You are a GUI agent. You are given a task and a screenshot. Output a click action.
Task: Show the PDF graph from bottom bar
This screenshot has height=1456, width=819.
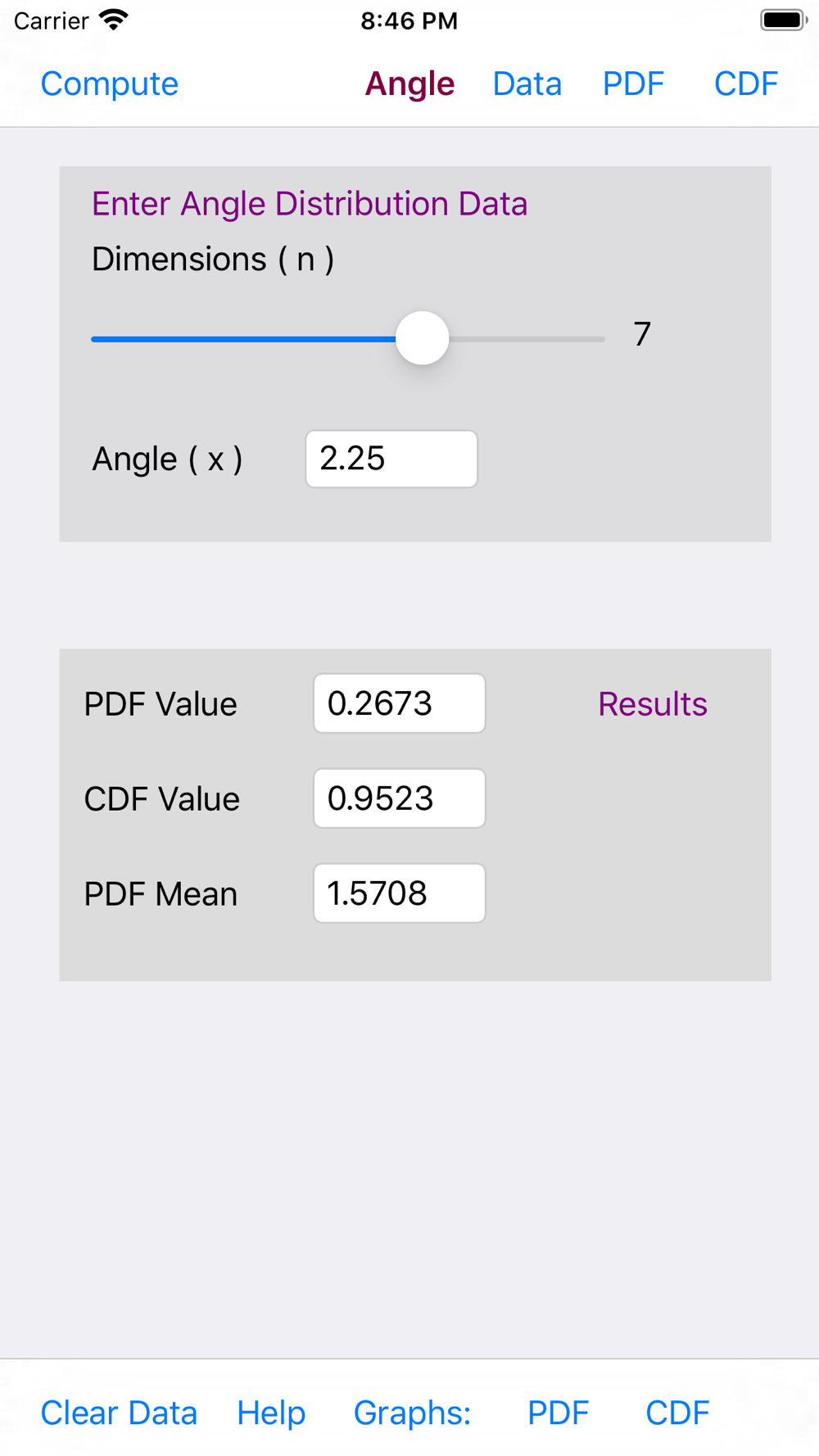coord(558,1413)
